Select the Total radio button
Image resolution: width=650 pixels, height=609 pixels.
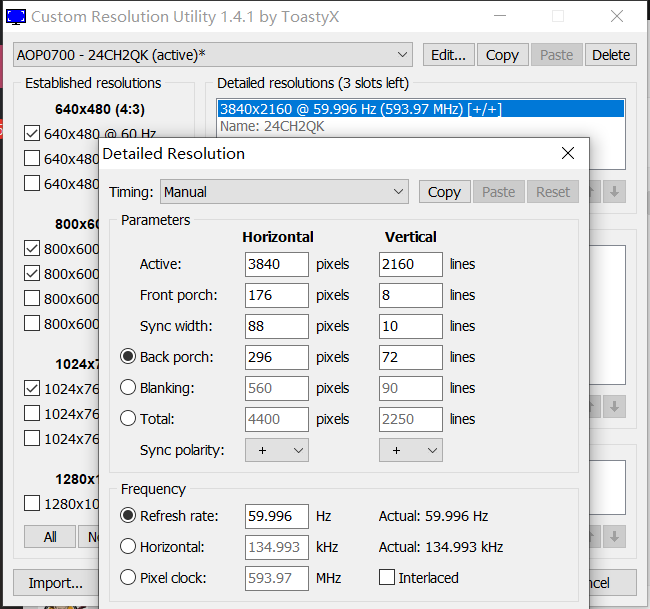[x=128, y=419]
